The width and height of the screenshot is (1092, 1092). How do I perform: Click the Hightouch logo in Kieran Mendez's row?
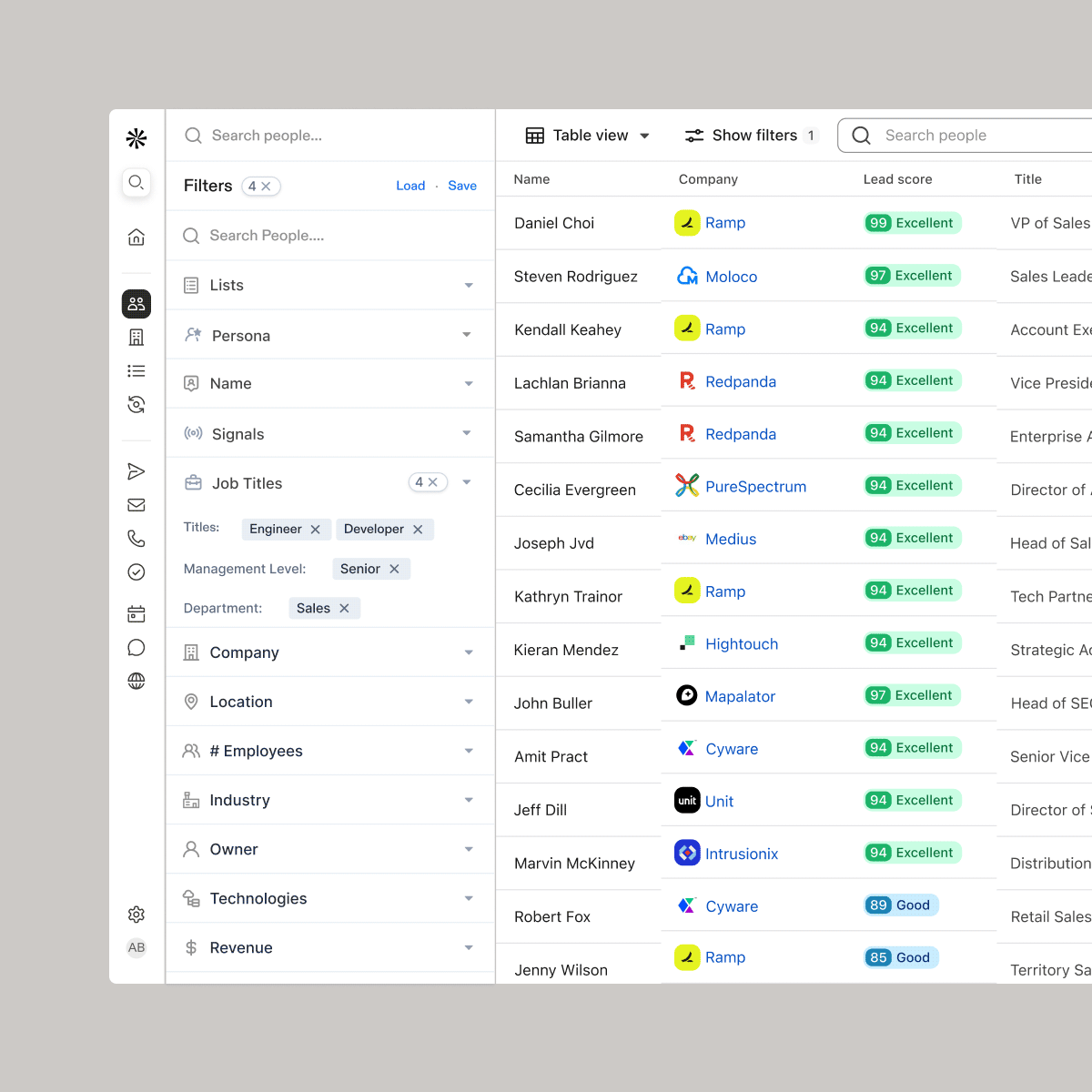pyautogui.click(x=687, y=643)
